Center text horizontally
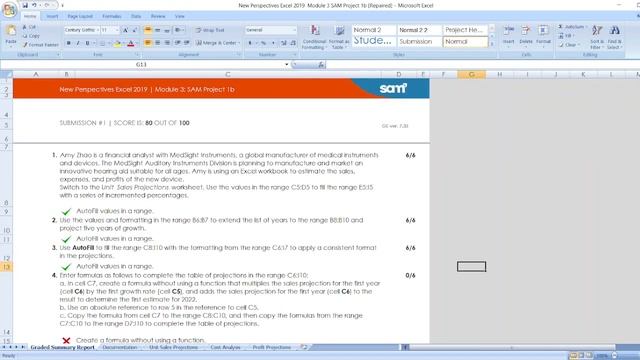The image size is (640, 360). [158, 43]
